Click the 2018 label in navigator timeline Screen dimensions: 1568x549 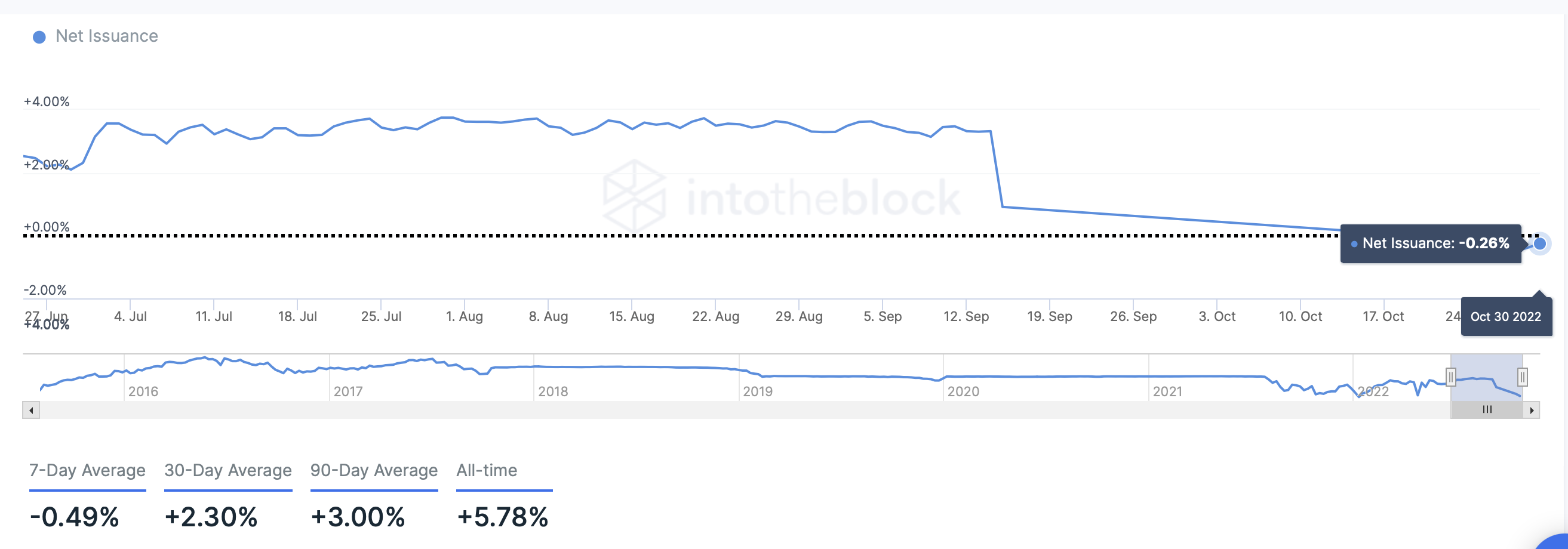553,391
